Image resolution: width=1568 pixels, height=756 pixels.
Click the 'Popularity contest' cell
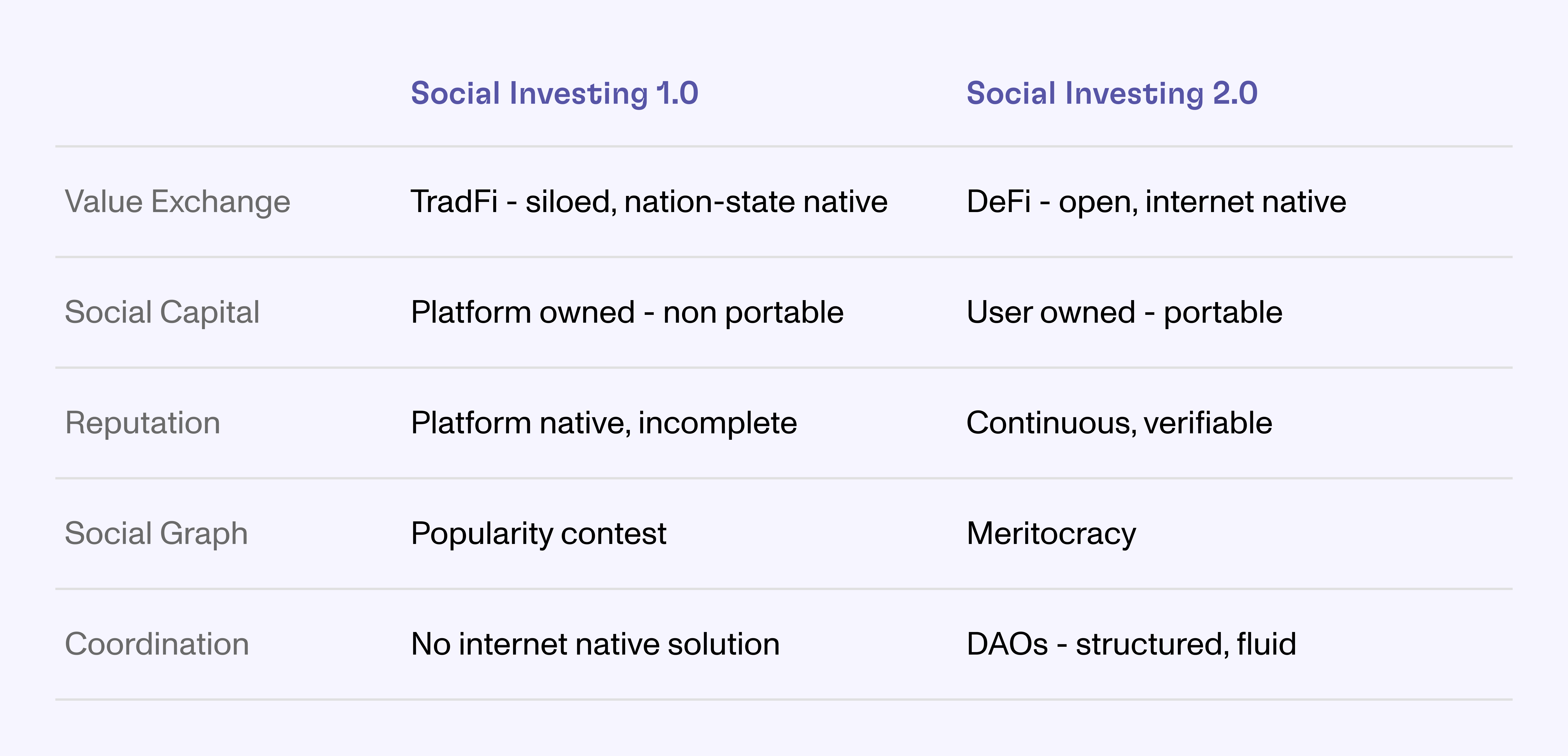[x=538, y=534]
